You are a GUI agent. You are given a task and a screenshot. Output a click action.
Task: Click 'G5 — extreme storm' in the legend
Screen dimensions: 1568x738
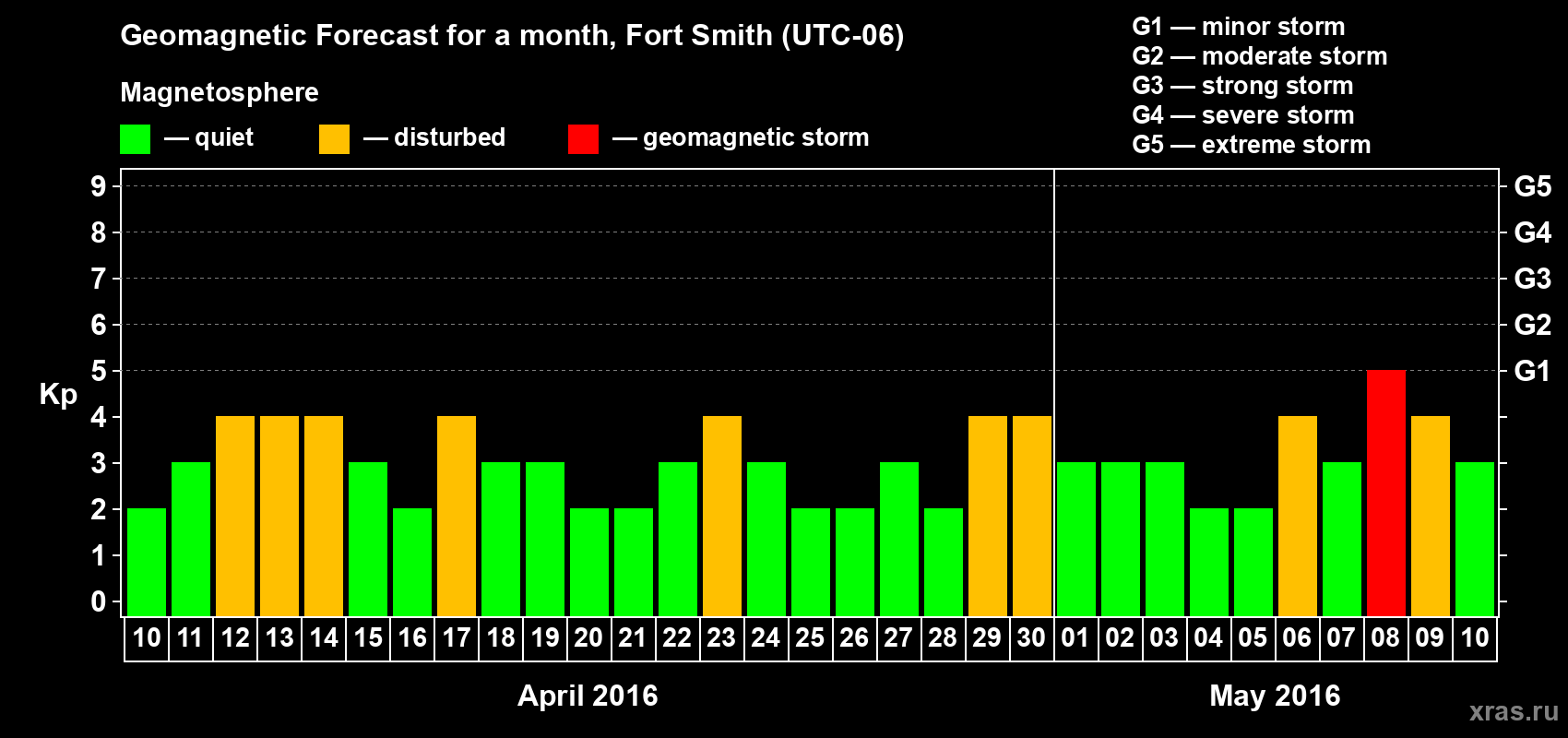1251,145
